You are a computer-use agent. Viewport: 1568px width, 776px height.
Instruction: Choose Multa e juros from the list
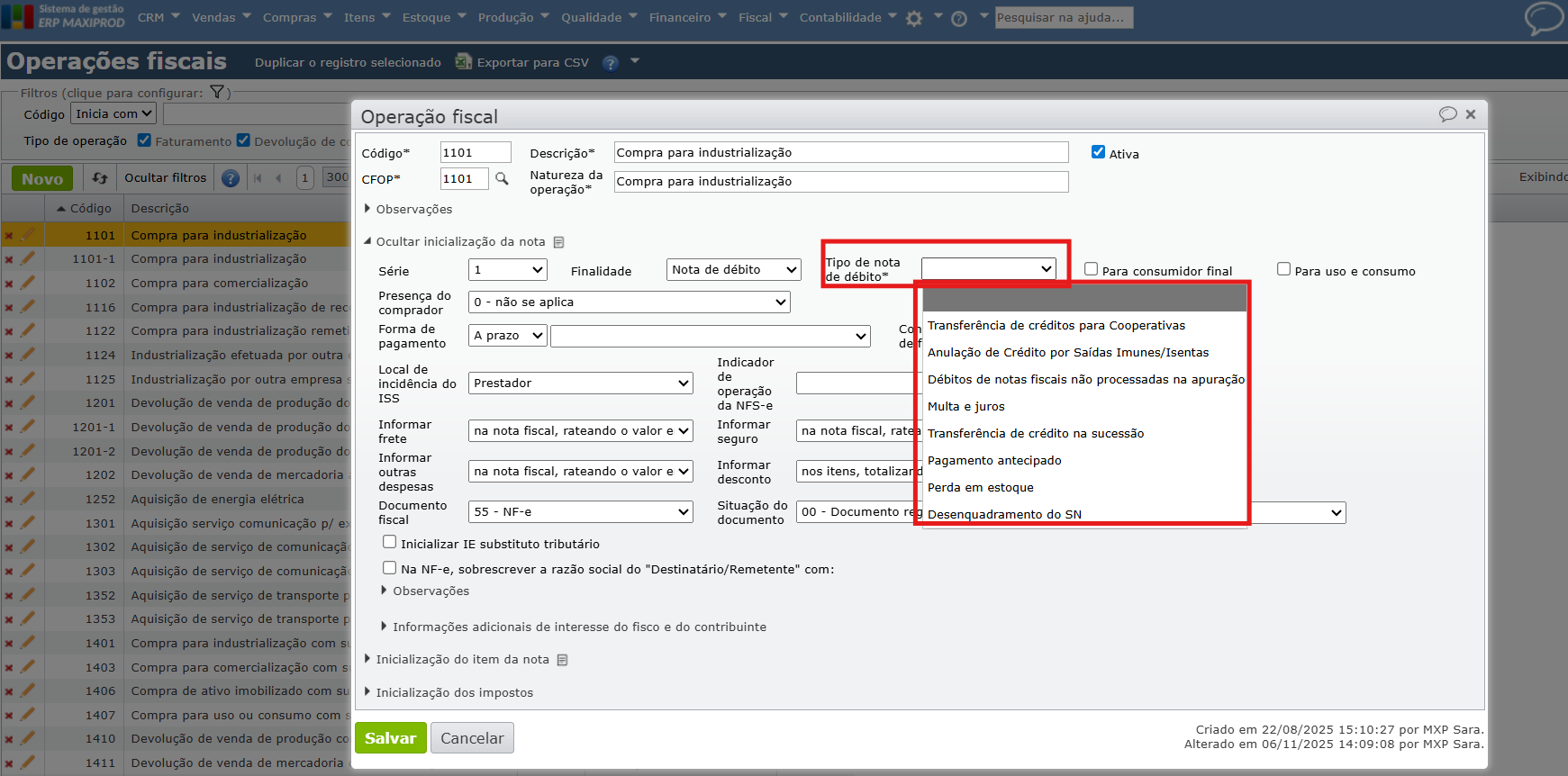1084,406
